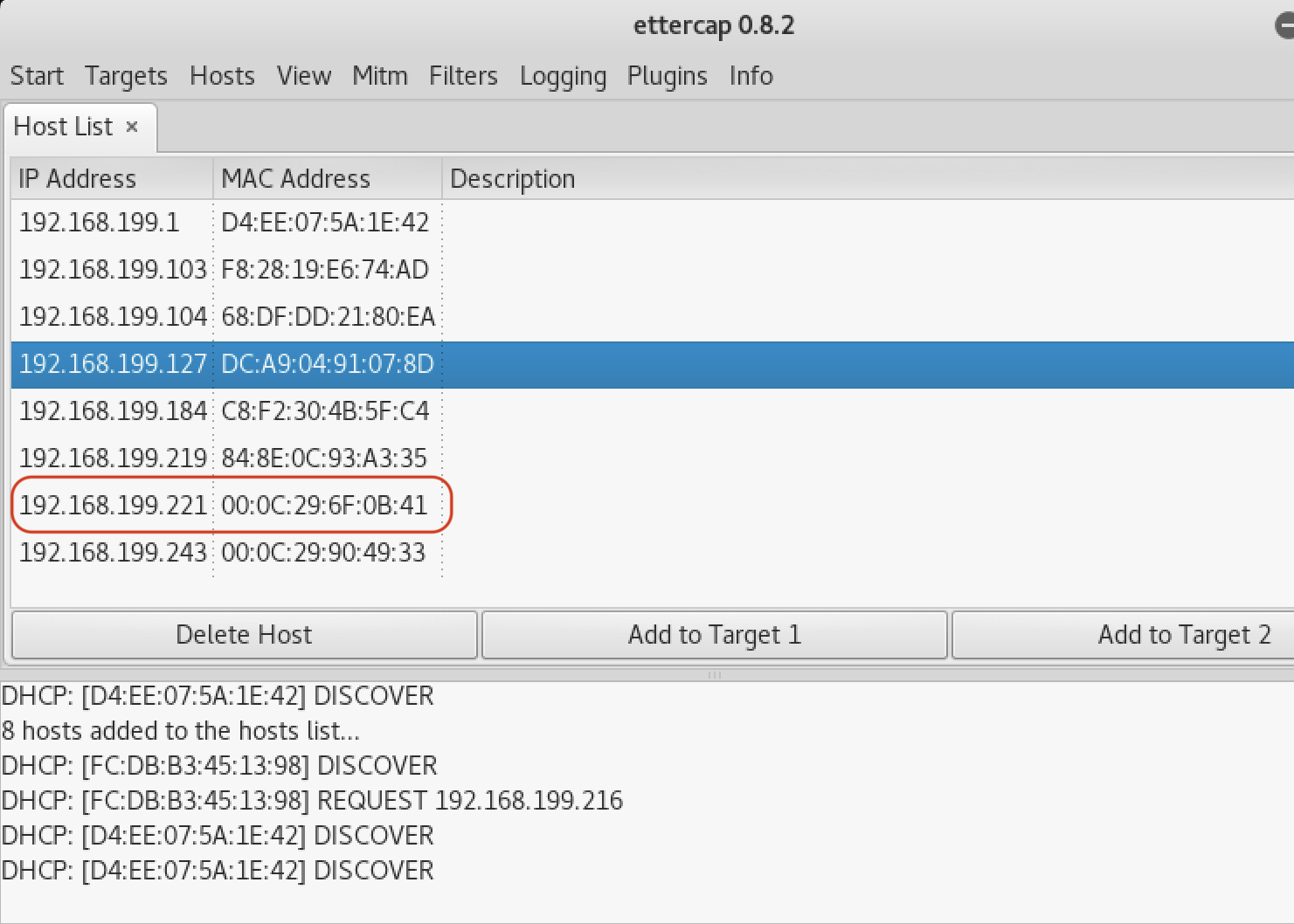Open the Start menu
This screenshot has width=1294, height=924.
[37, 76]
